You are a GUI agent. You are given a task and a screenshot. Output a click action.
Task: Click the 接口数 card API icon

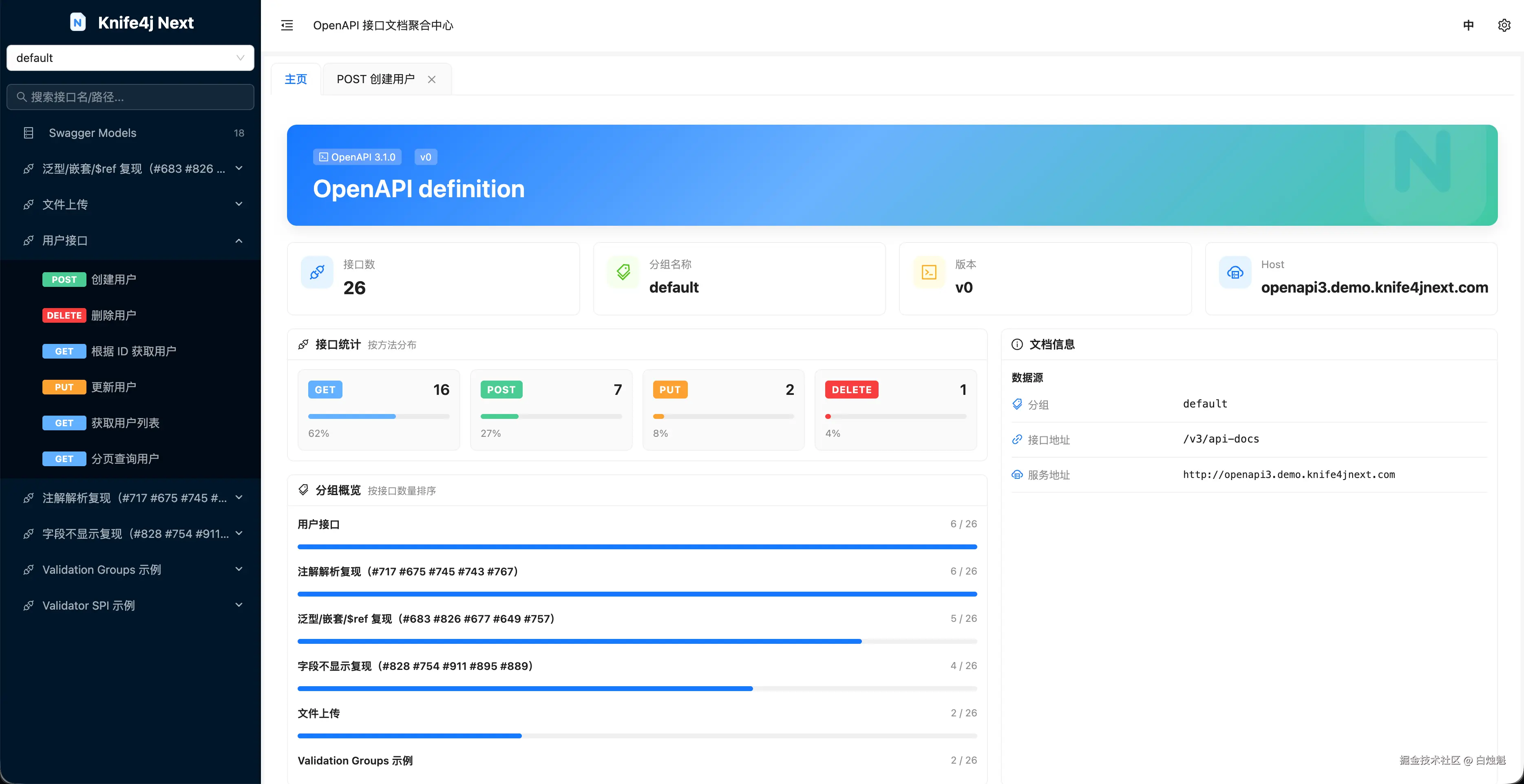click(317, 273)
